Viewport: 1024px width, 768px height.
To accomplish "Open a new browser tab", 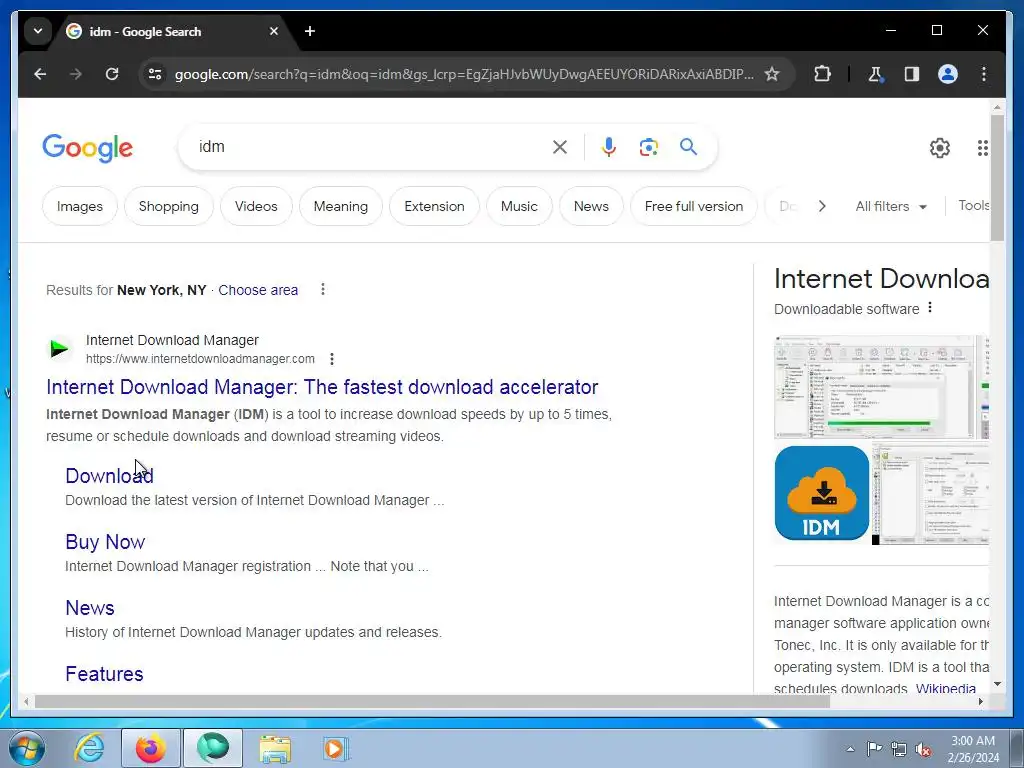I will coord(310,31).
